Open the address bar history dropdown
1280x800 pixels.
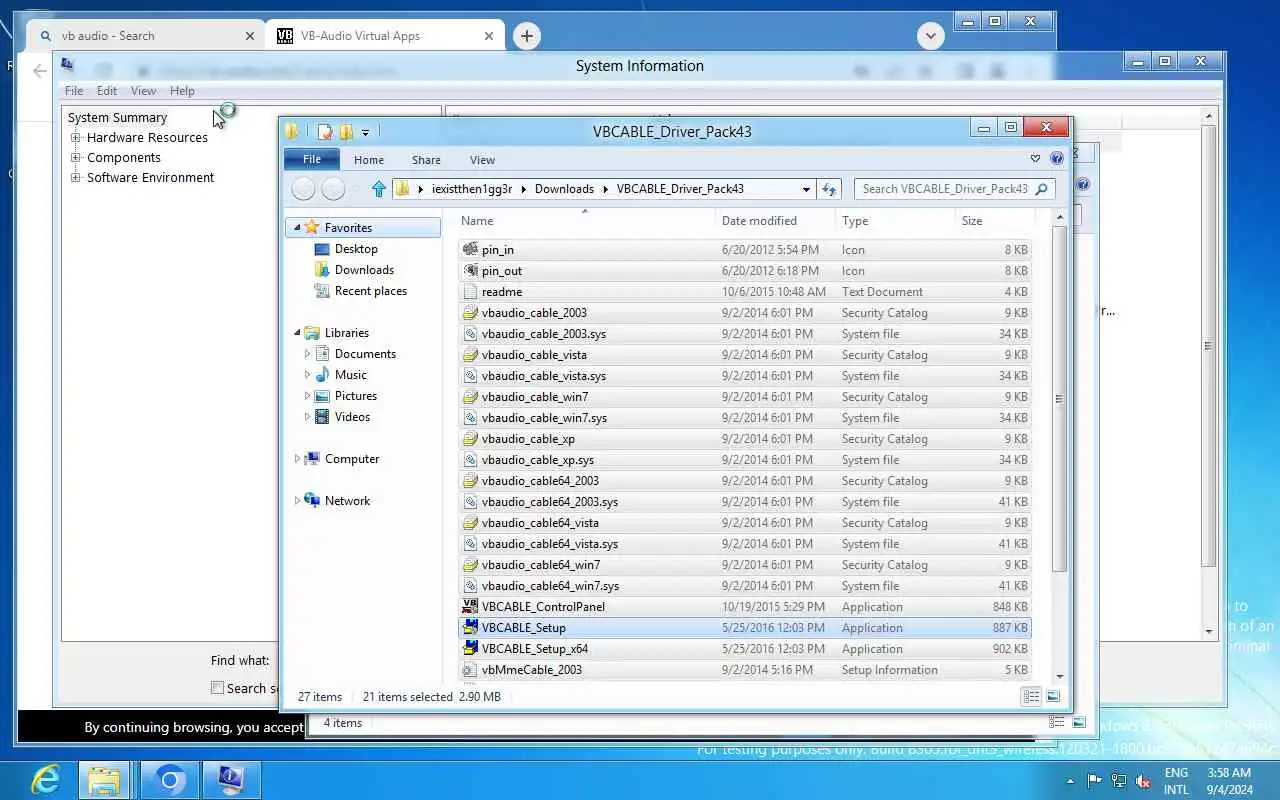[806, 189]
